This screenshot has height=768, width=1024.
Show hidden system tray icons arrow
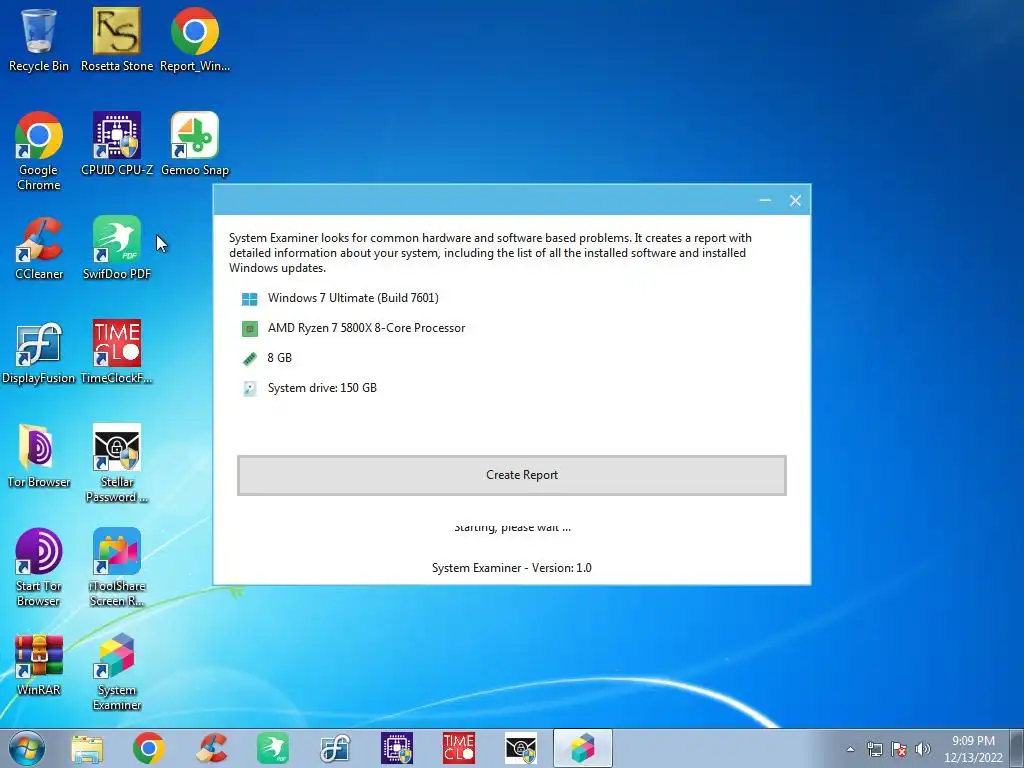[x=850, y=749]
